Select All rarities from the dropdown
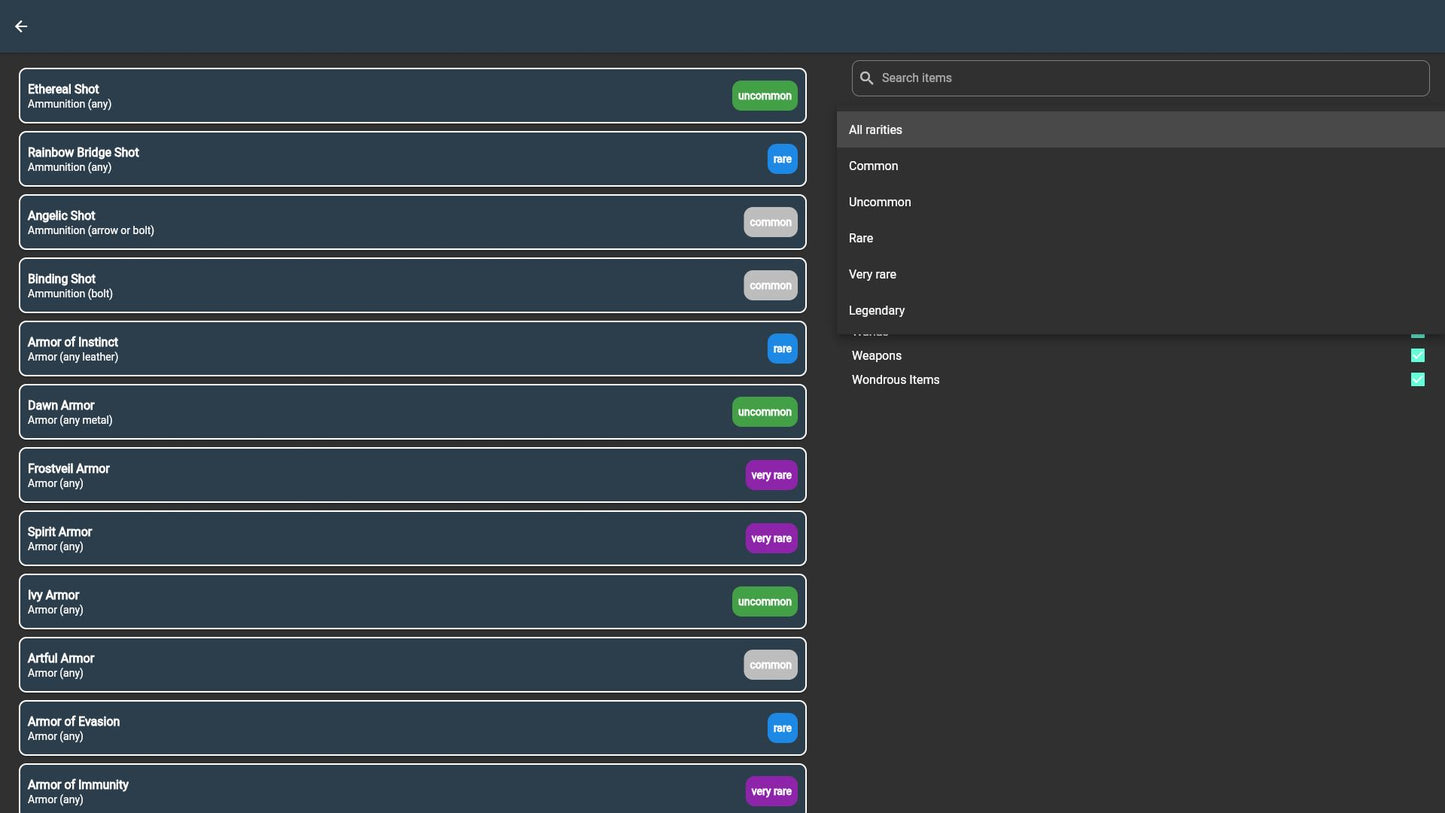The image size is (1445, 813). tap(1140, 130)
